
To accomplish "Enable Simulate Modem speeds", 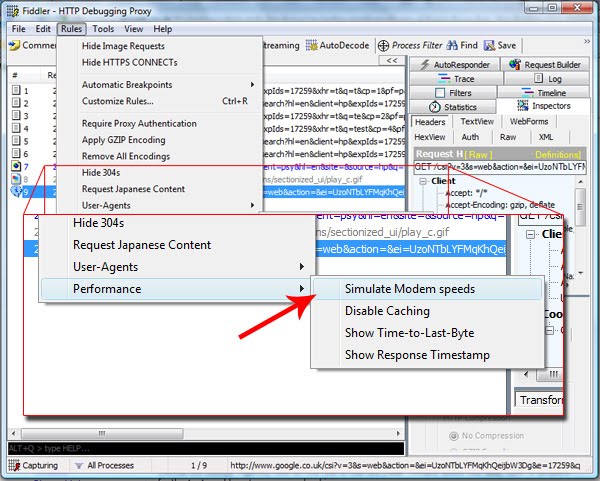I will tap(427, 289).
